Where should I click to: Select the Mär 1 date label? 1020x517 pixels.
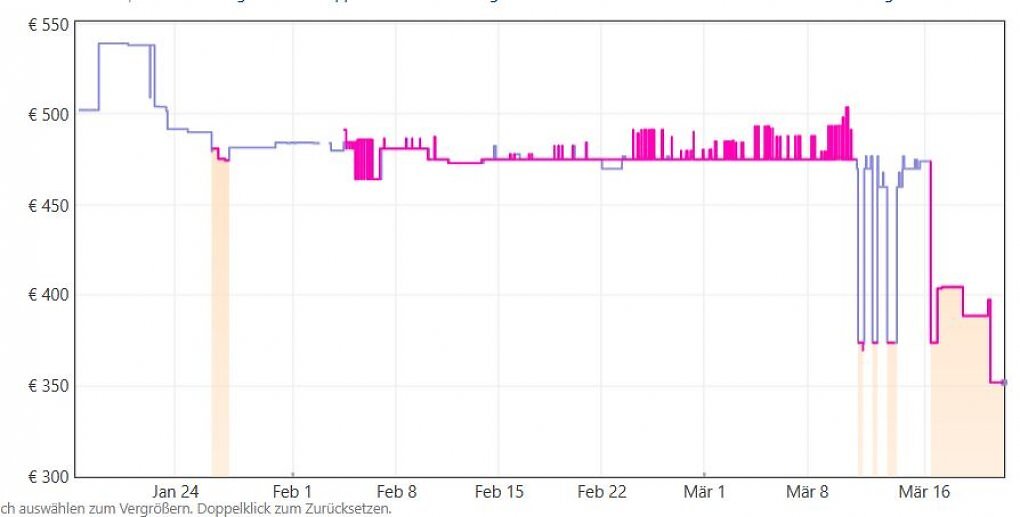(x=705, y=492)
